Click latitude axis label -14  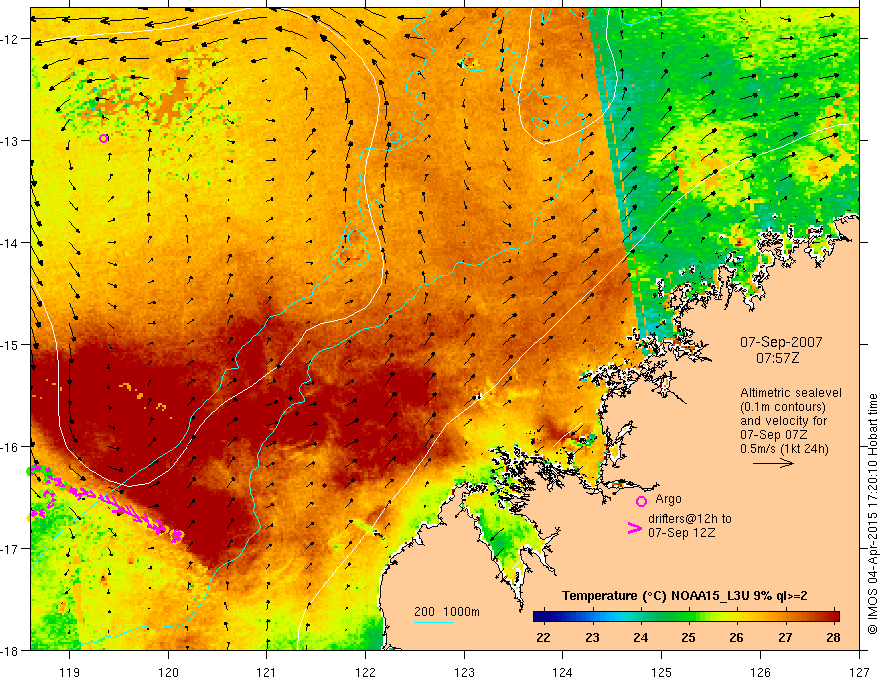click(x=10, y=243)
